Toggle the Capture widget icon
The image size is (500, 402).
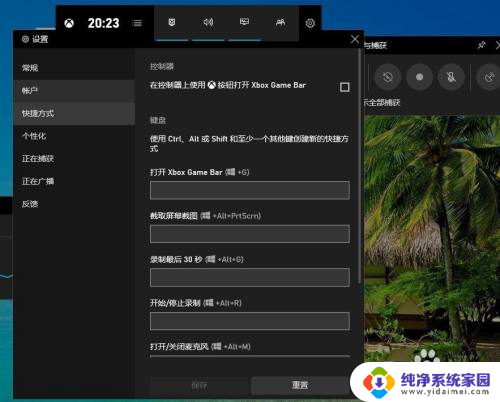coord(172,22)
